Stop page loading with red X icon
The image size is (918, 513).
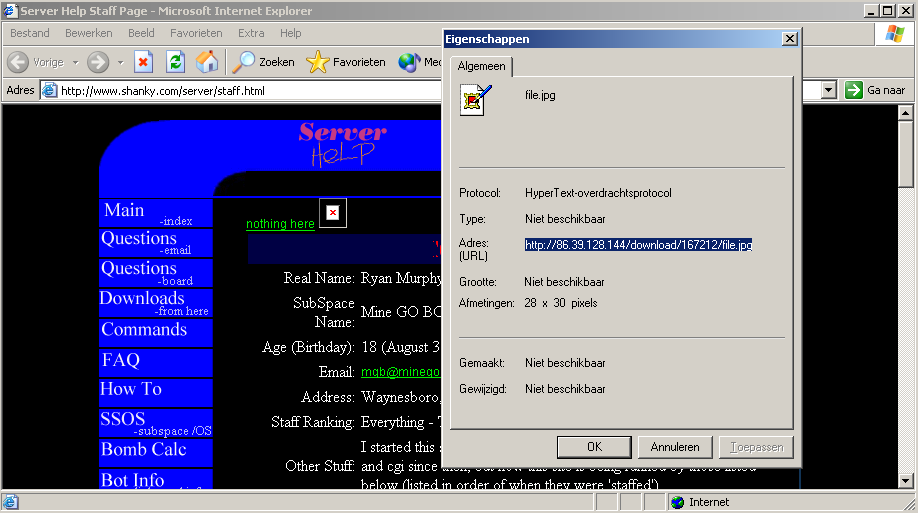click(143, 62)
